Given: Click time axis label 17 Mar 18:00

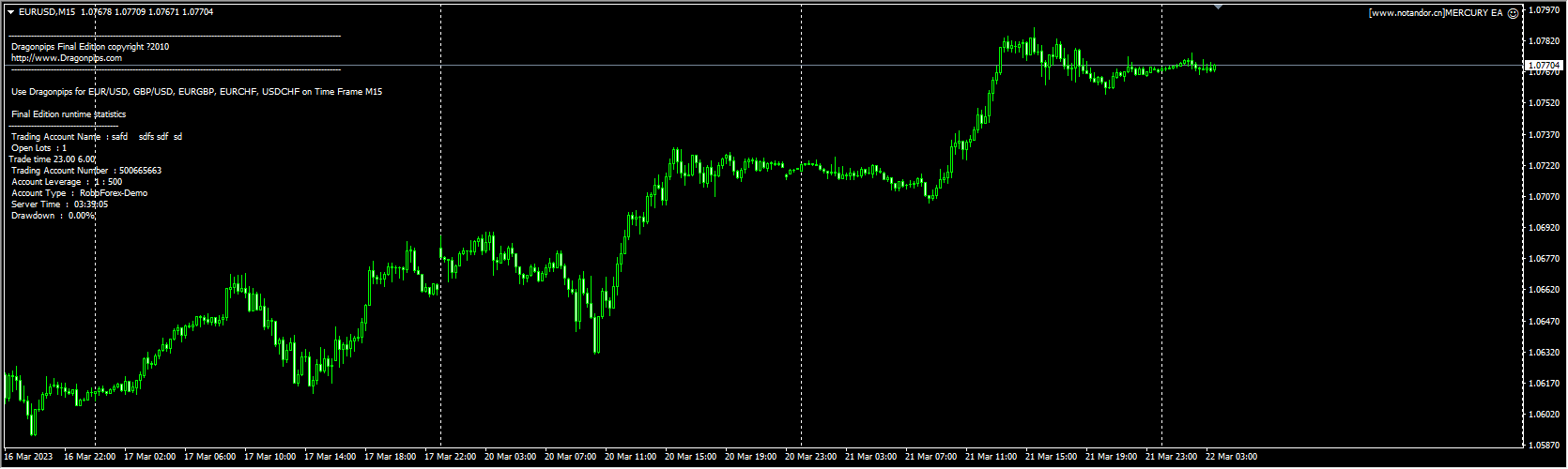Looking at the screenshot, I should coord(391,457).
